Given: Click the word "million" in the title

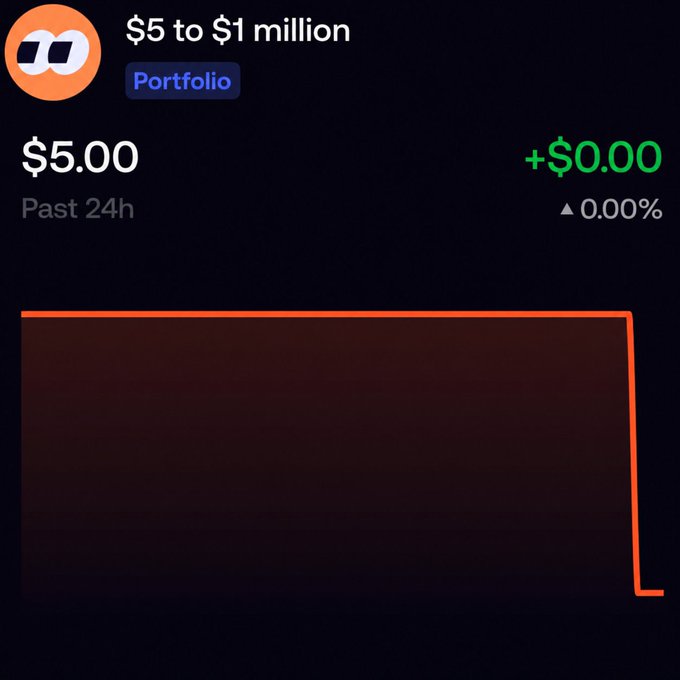Looking at the screenshot, I should (x=301, y=31).
